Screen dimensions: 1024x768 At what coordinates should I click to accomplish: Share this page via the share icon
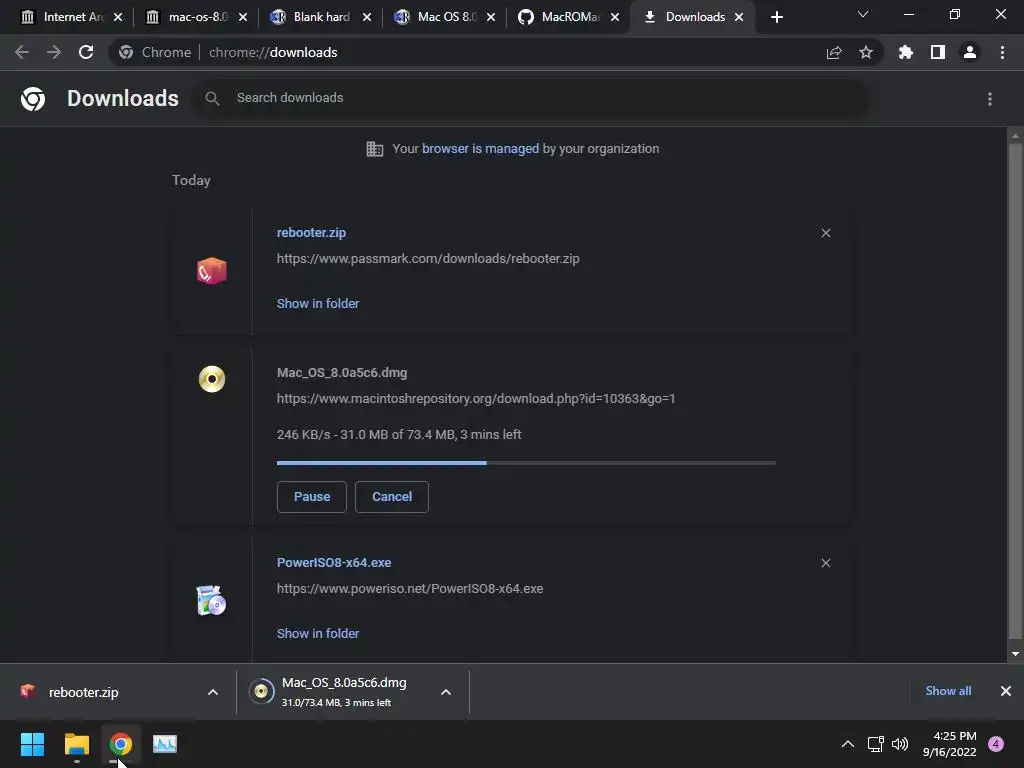coord(834,52)
